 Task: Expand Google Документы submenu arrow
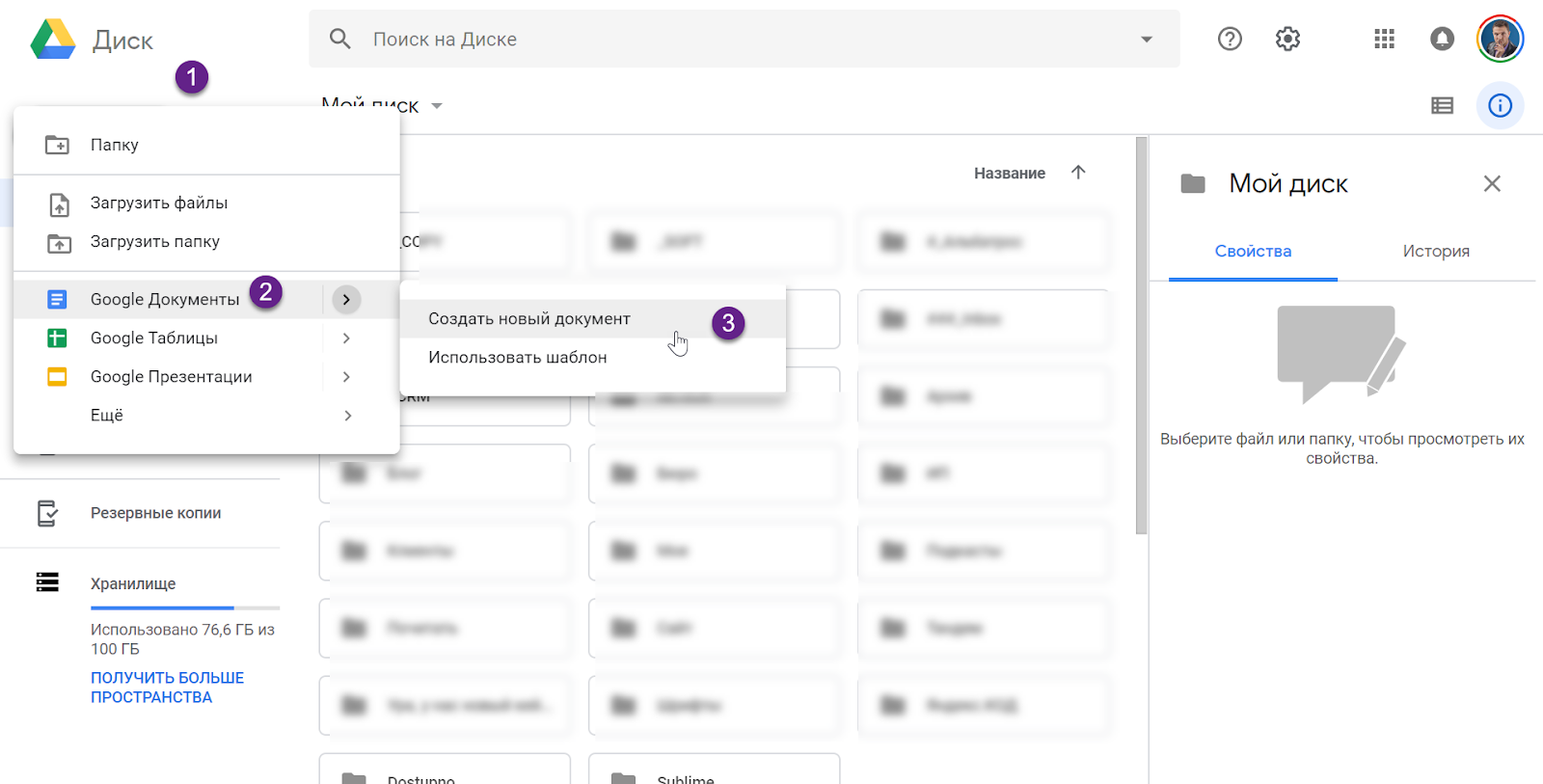(346, 299)
